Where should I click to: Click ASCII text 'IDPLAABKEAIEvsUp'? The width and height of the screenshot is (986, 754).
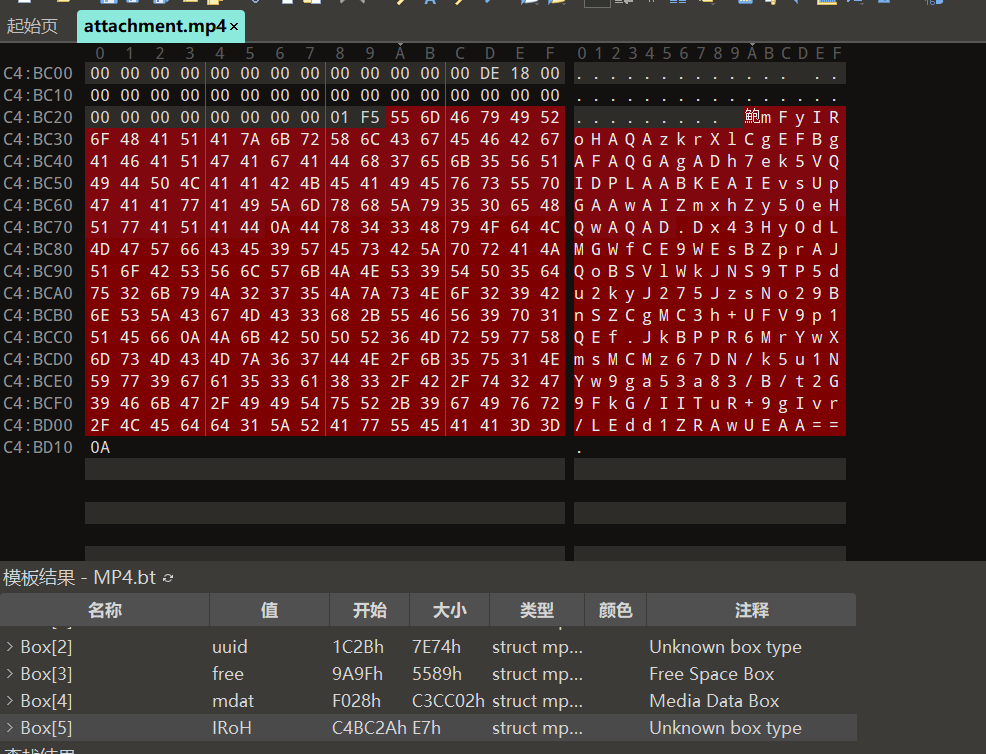(x=707, y=183)
